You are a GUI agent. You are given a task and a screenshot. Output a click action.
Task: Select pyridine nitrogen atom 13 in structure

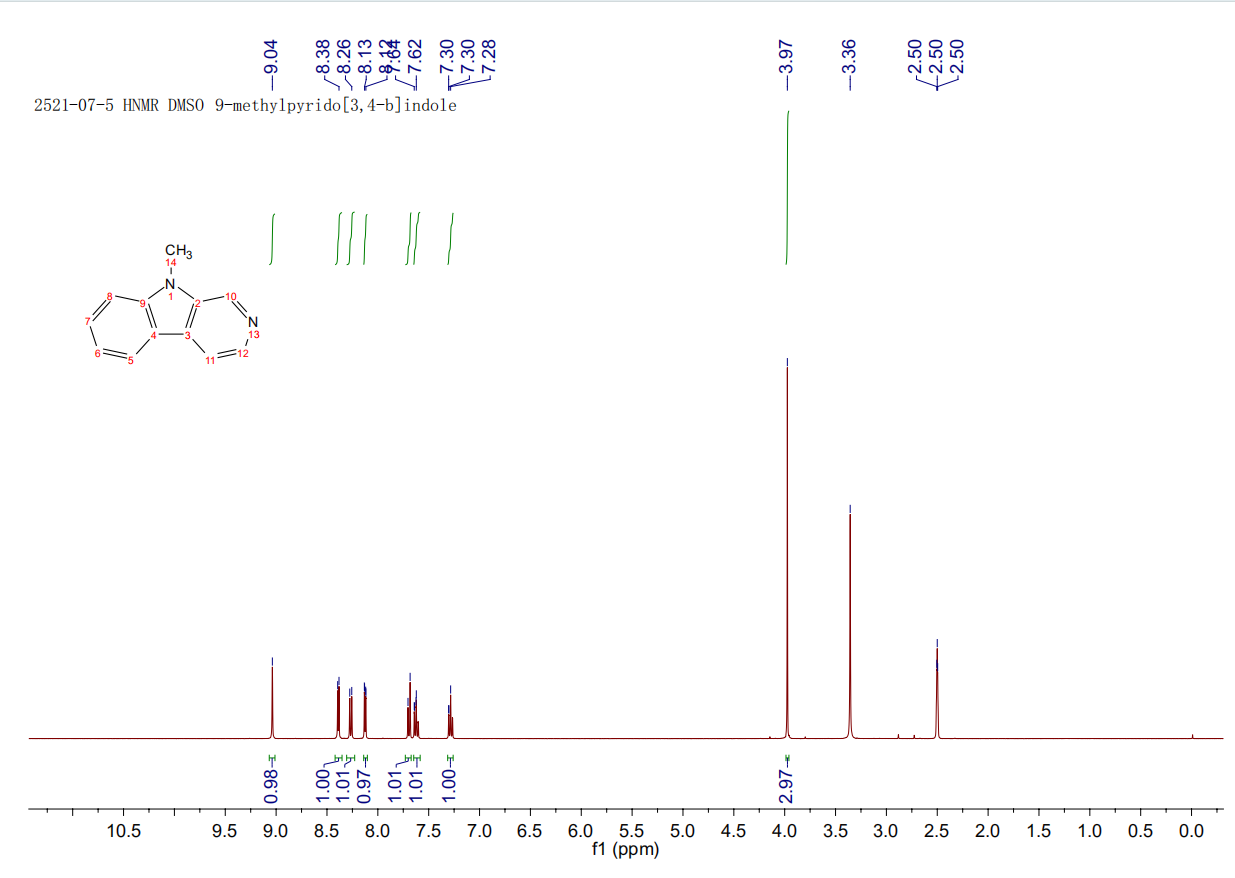pyautogui.click(x=253, y=322)
